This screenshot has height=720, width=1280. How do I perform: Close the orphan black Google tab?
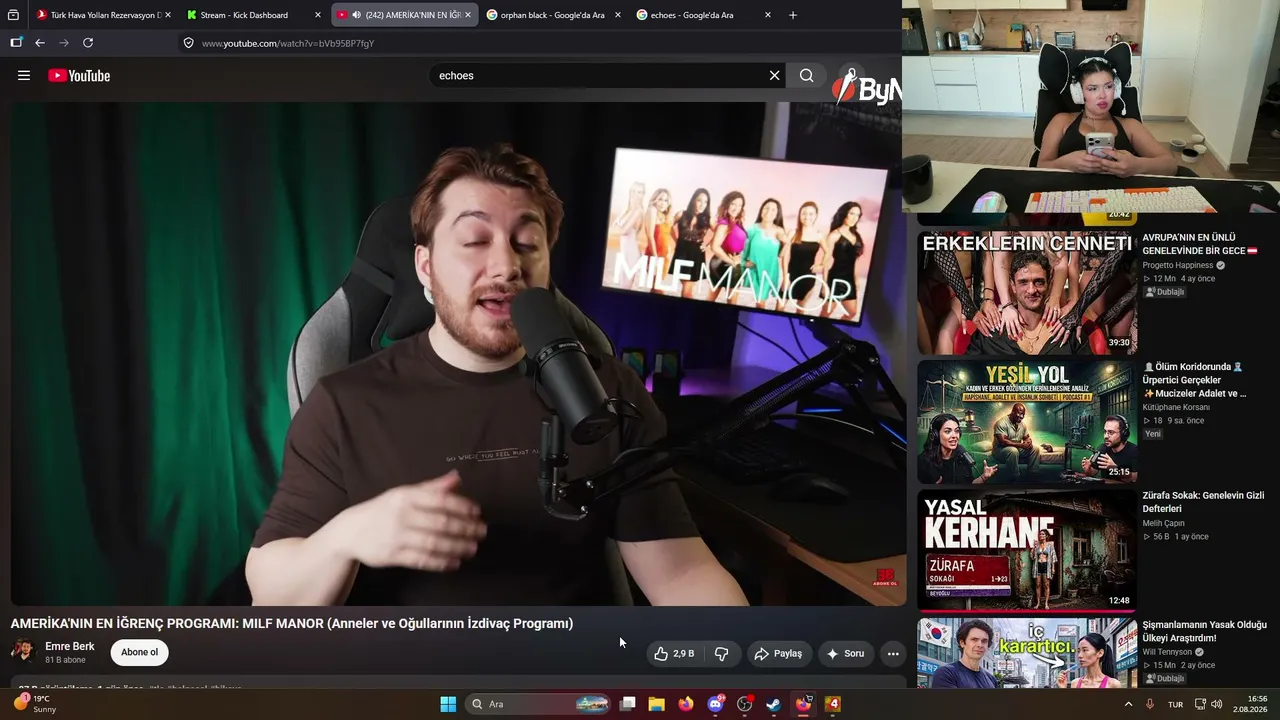pyautogui.click(x=617, y=15)
